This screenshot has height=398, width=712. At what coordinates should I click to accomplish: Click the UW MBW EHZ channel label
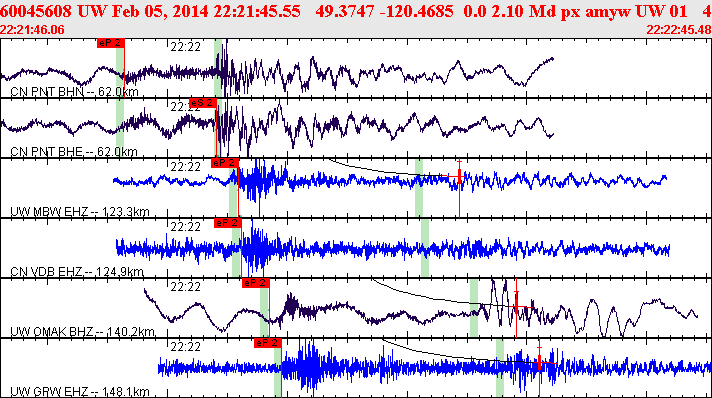click(79, 212)
